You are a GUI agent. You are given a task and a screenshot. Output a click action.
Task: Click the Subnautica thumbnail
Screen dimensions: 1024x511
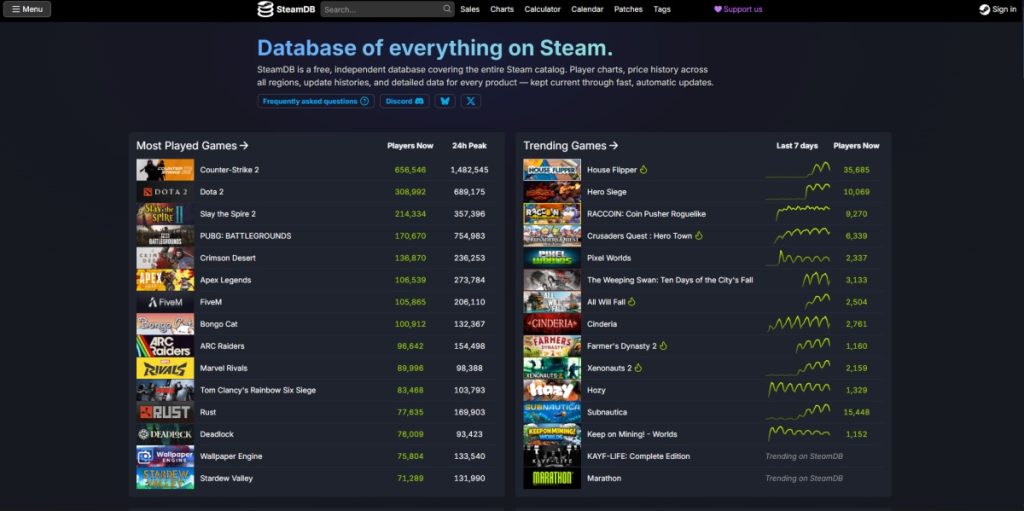pos(552,412)
